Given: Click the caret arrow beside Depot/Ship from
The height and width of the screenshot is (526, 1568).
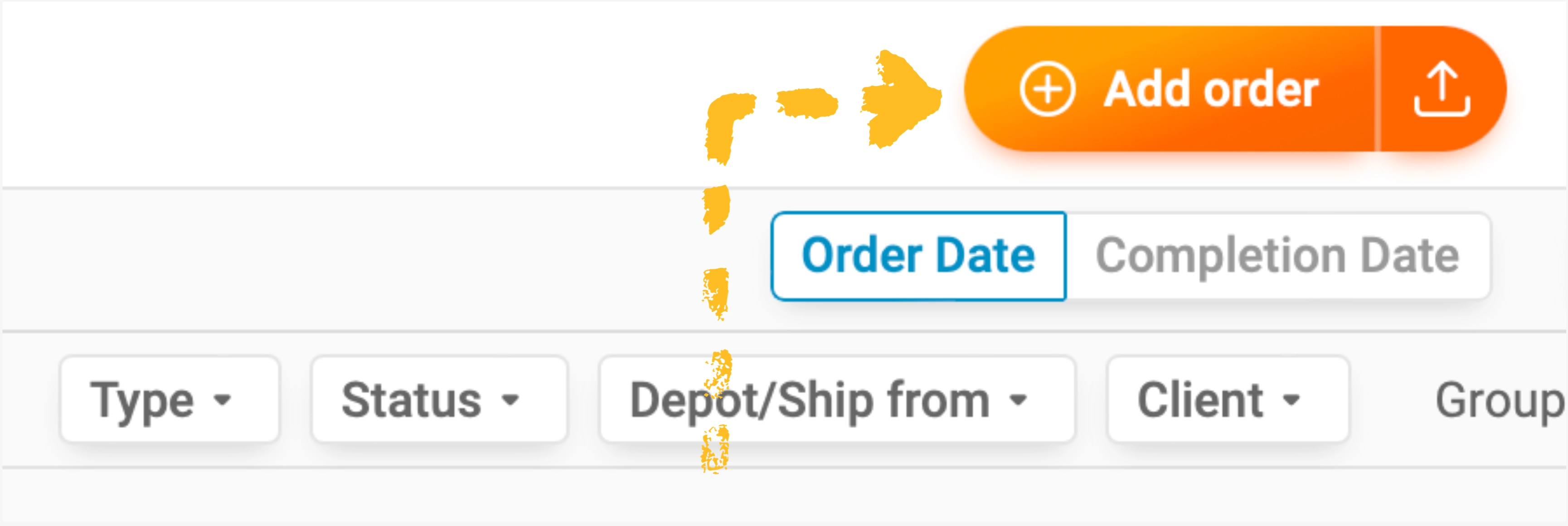Looking at the screenshot, I should [1018, 400].
